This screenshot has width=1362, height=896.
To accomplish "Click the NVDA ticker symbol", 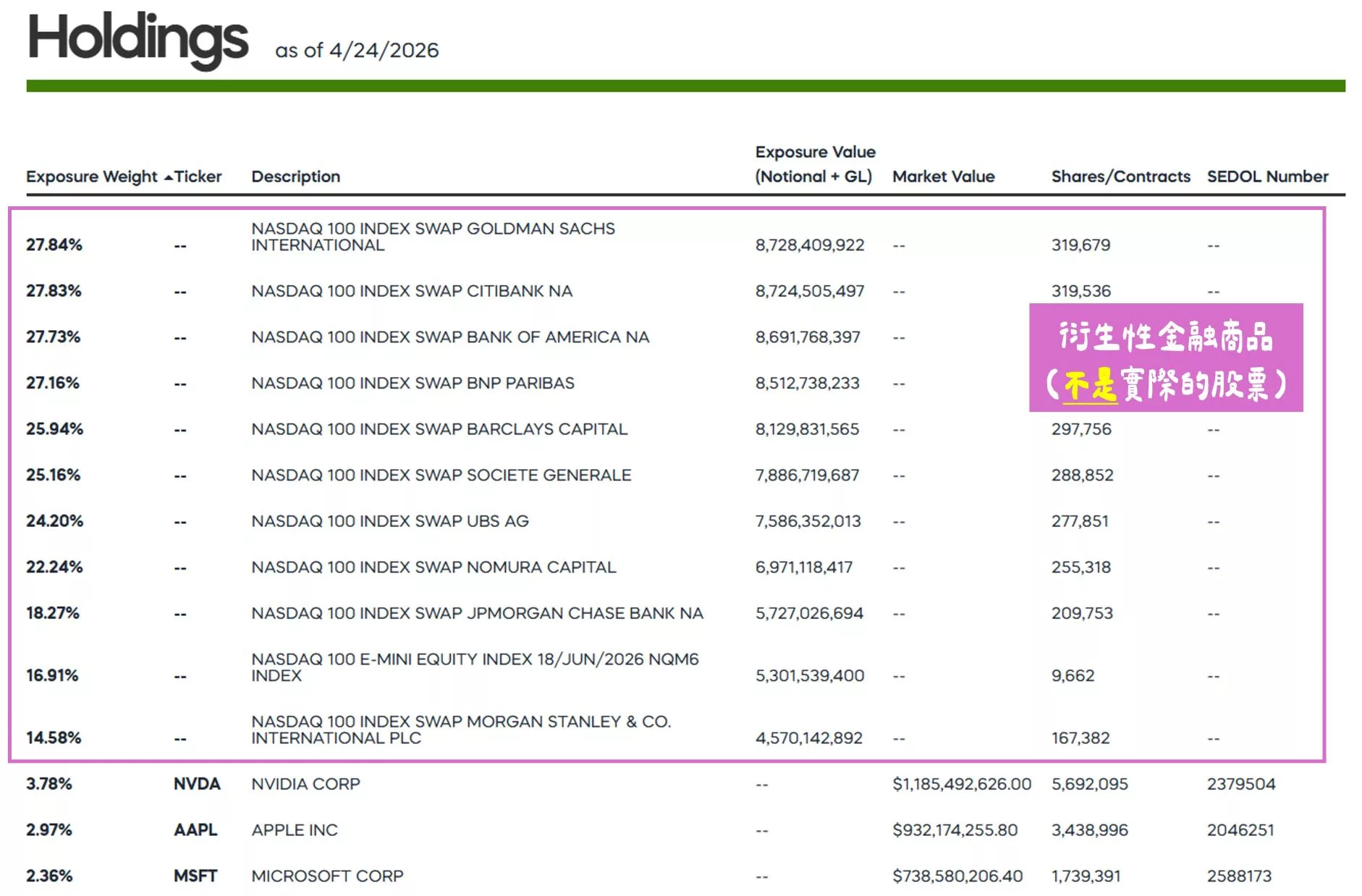I will pos(197,784).
